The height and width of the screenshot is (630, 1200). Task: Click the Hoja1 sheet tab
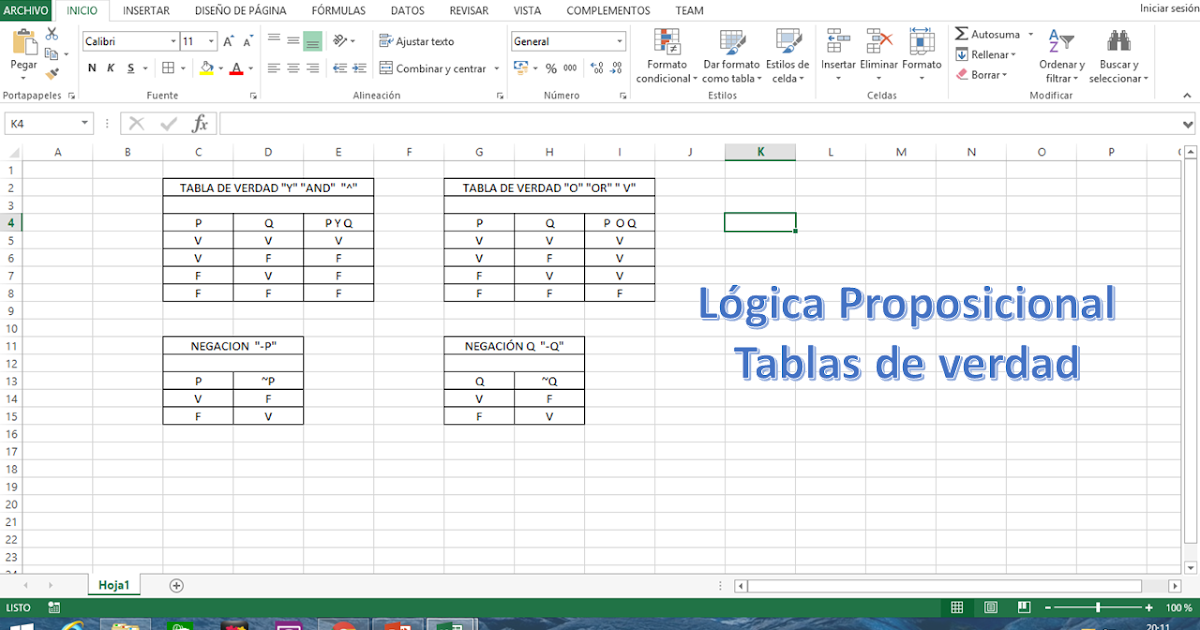[113, 583]
